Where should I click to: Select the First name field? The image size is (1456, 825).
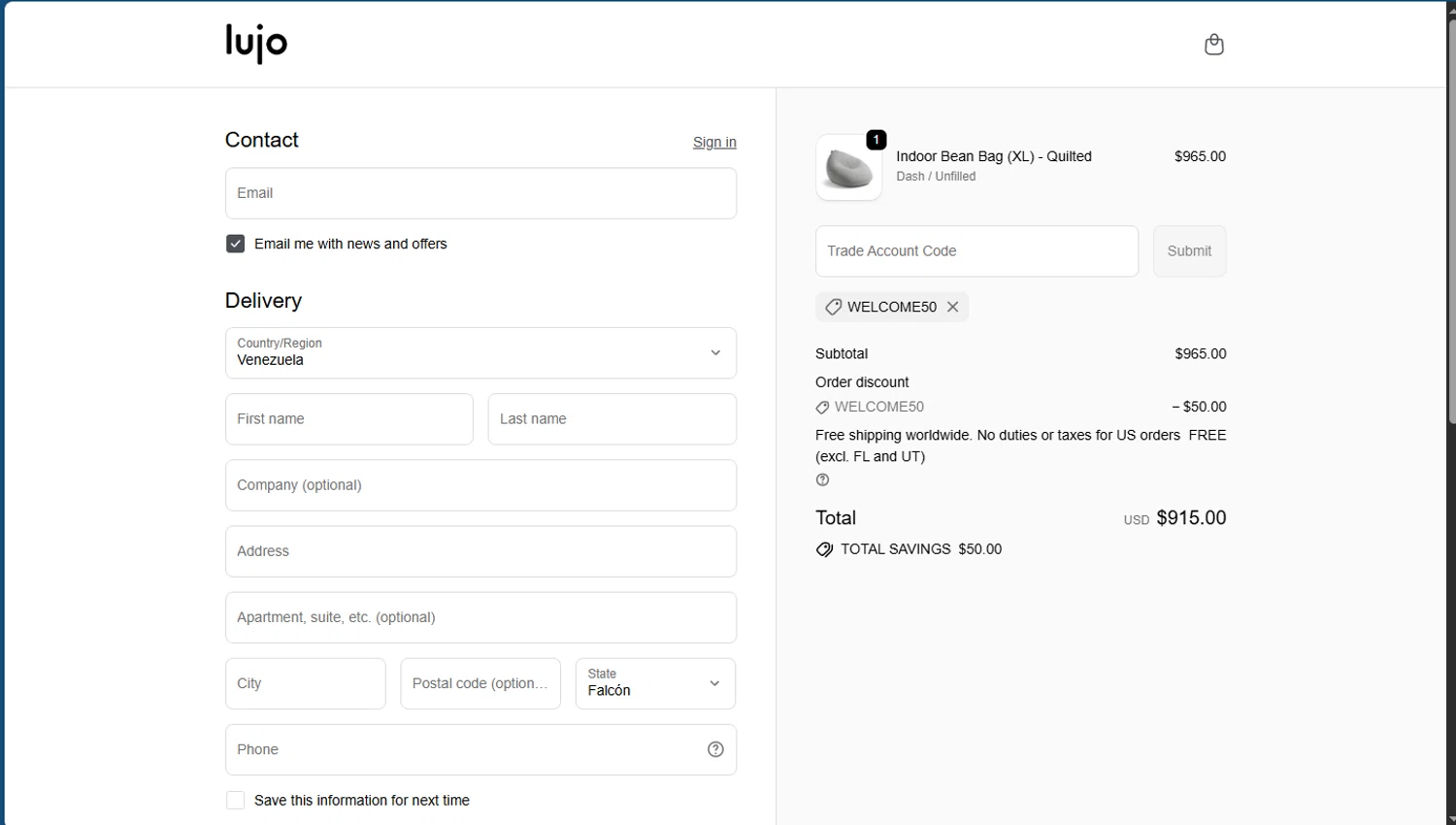[349, 419]
